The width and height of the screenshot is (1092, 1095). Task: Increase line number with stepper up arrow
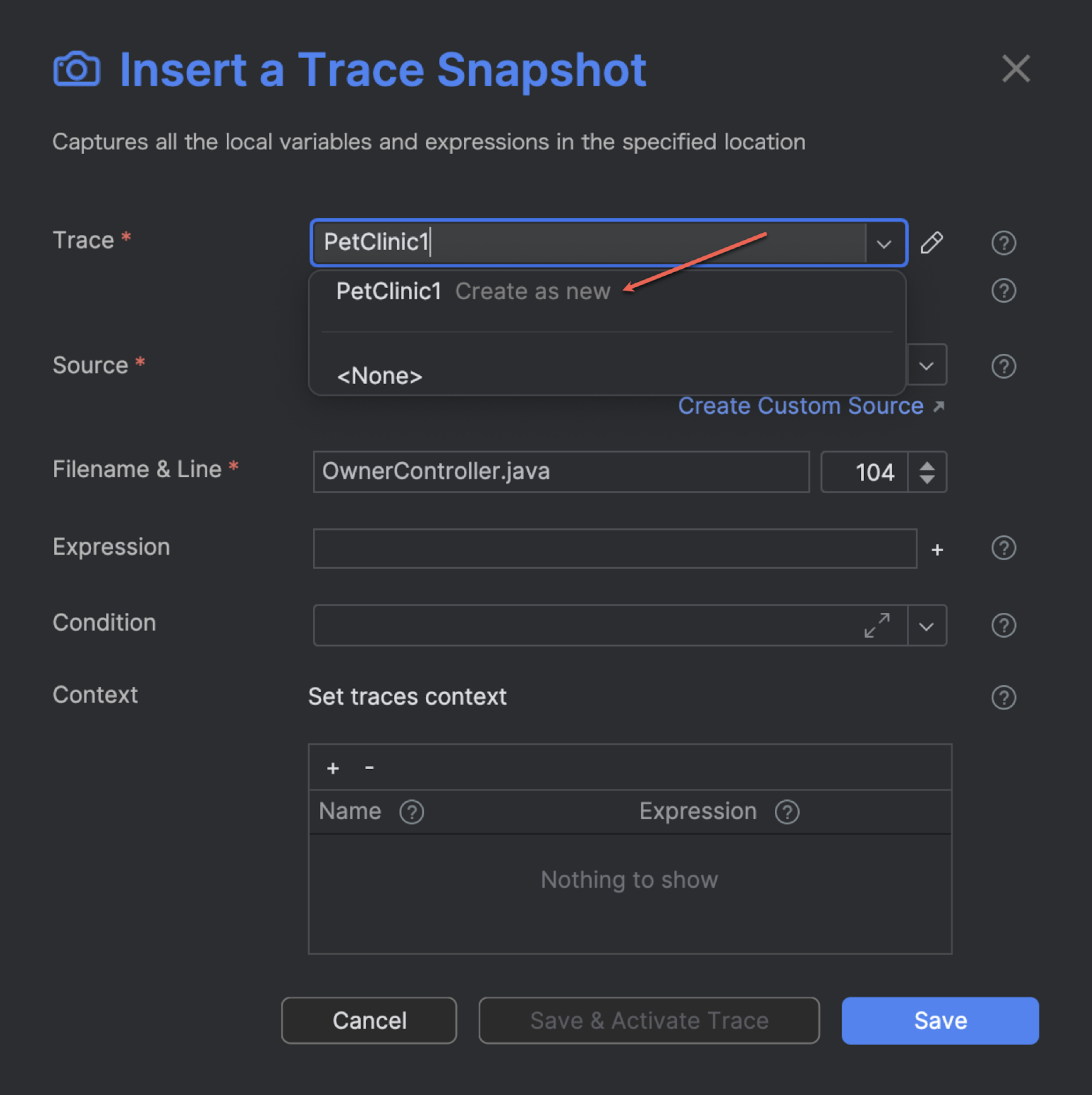(x=927, y=466)
